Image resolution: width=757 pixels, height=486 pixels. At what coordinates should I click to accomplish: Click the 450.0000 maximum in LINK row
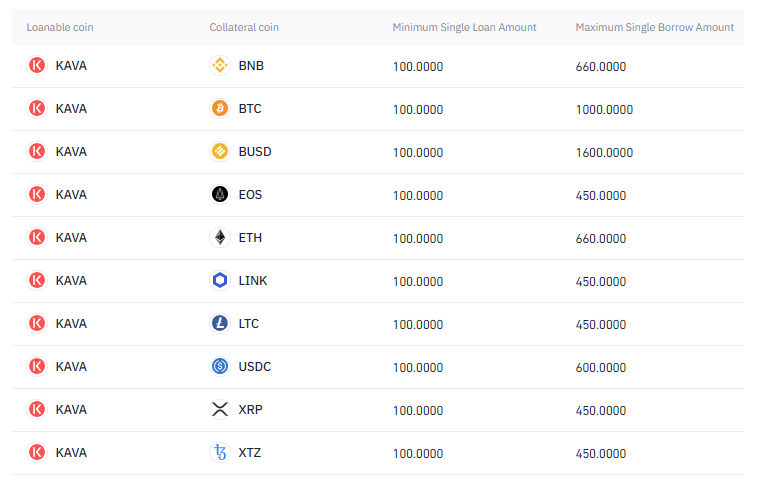[601, 281]
